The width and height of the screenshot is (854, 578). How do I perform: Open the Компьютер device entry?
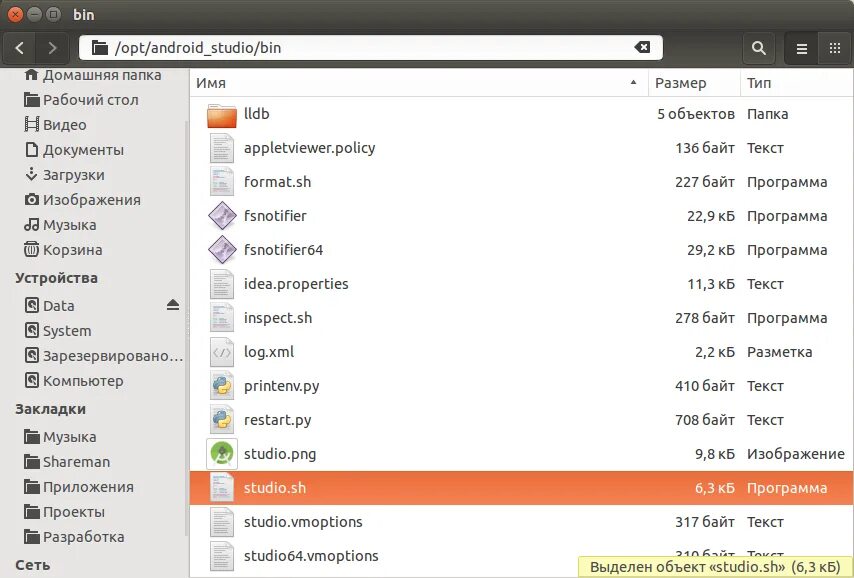83,381
